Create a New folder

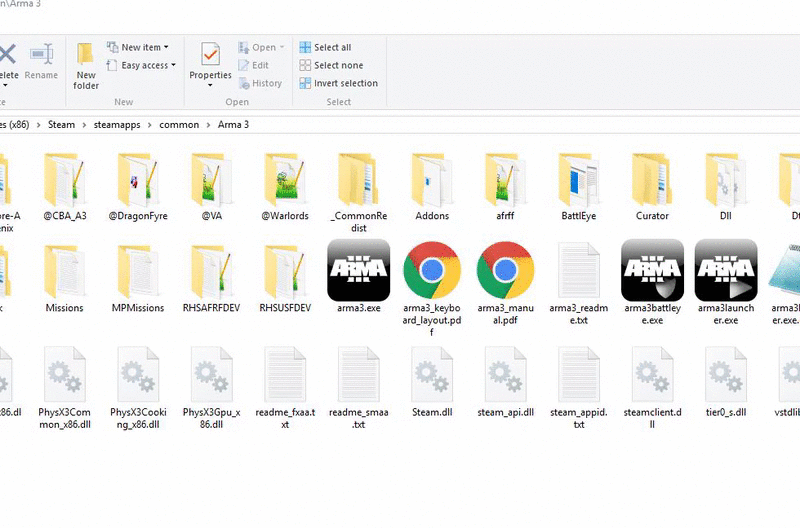coord(86,66)
